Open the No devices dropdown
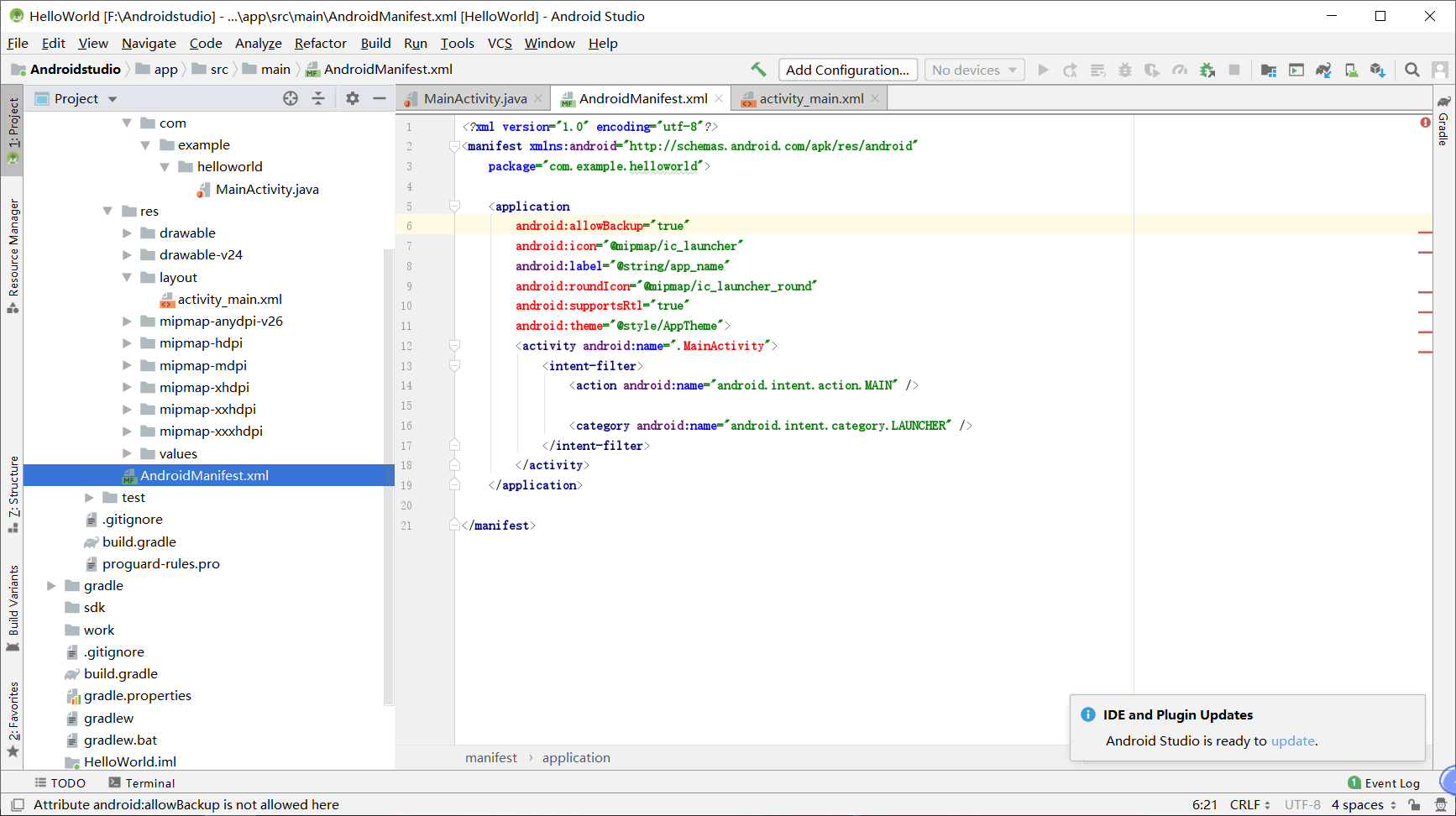1456x816 pixels. [x=974, y=70]
